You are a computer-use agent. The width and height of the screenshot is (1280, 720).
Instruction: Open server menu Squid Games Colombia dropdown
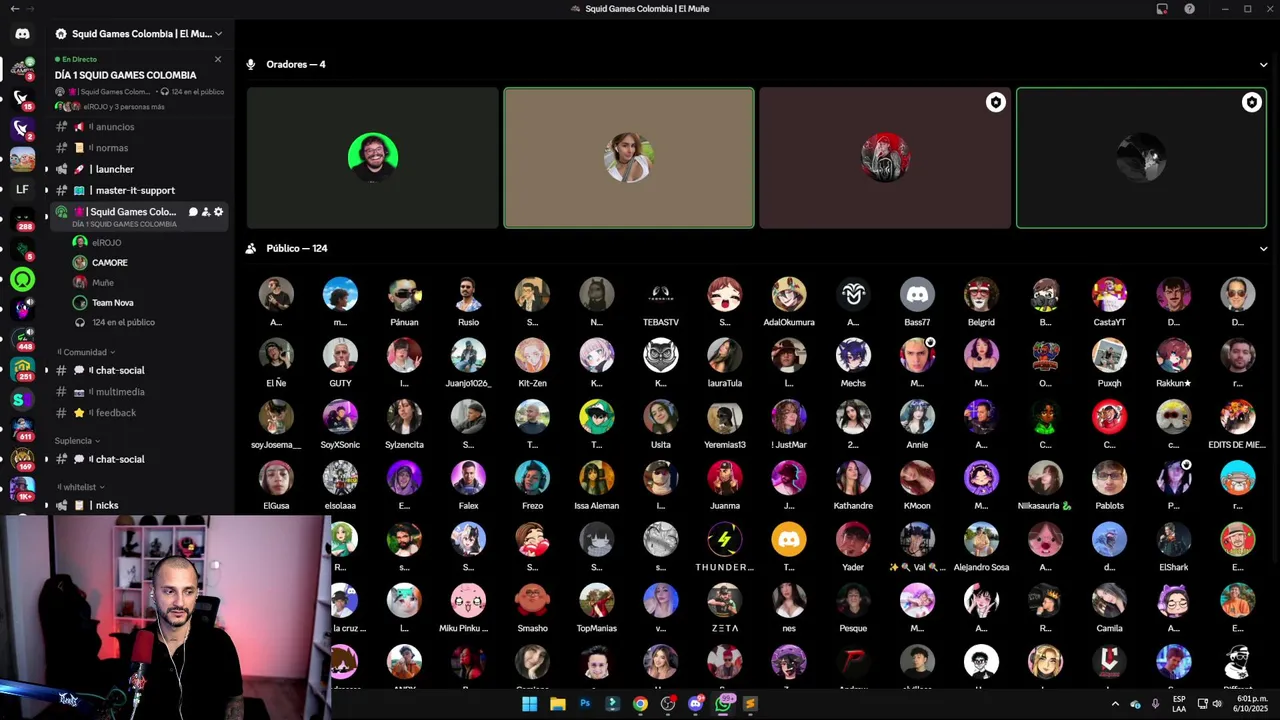(140, 34)
